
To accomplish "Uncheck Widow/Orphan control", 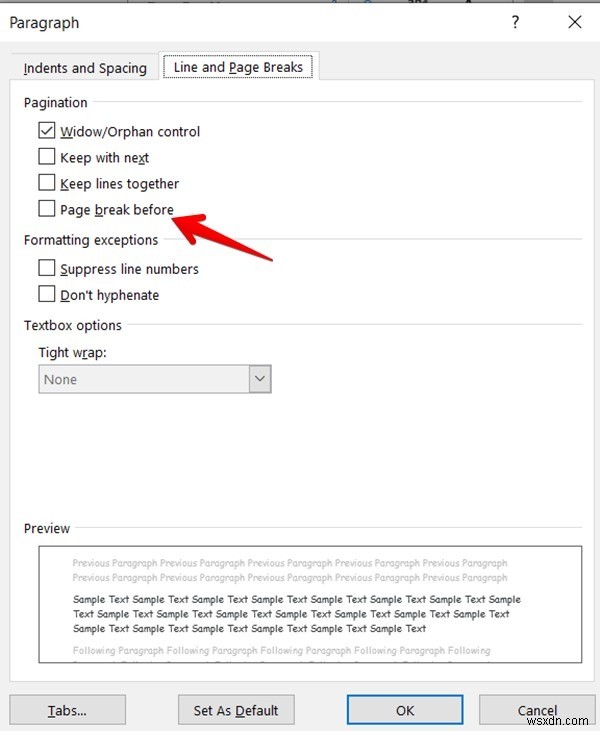I will (47, 131).
